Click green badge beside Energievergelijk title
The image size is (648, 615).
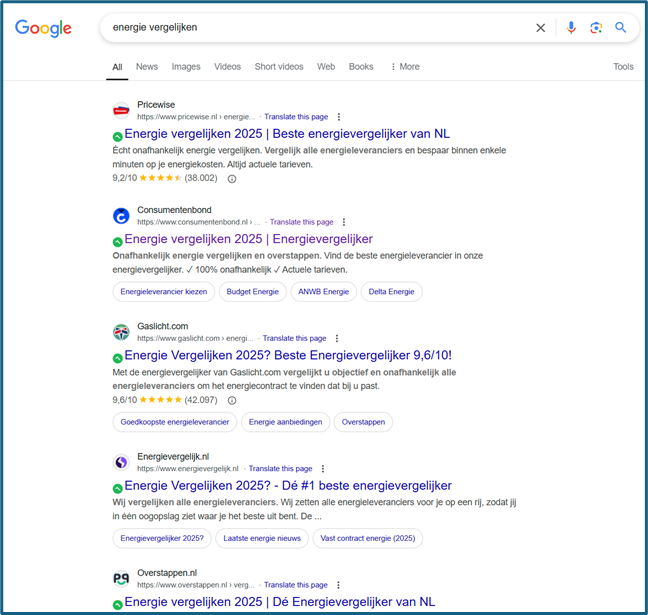point(117,489)
